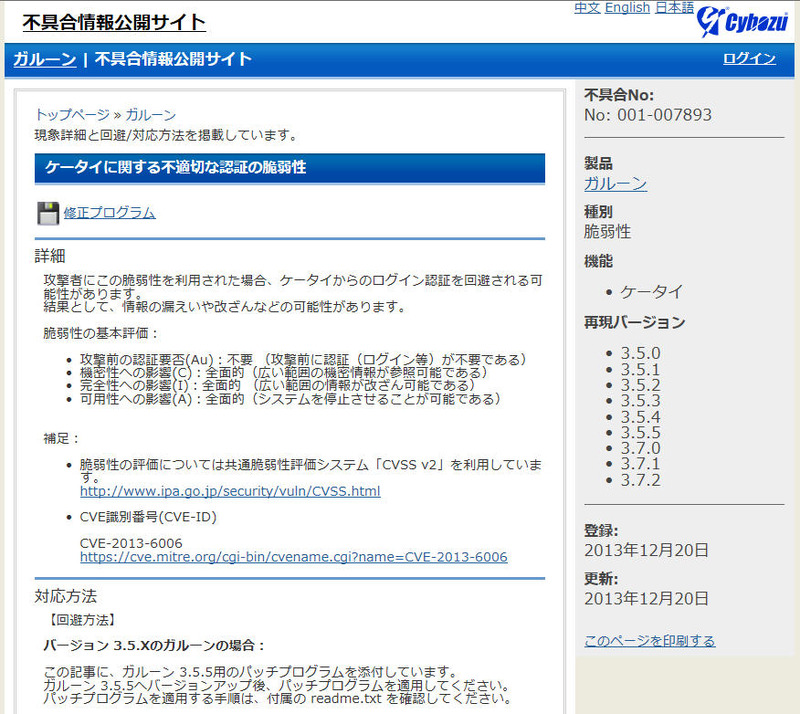Viewport: 800px width, 714px height.
Task: Click the ログイン link in the blue bar
Action: (749, 59)
